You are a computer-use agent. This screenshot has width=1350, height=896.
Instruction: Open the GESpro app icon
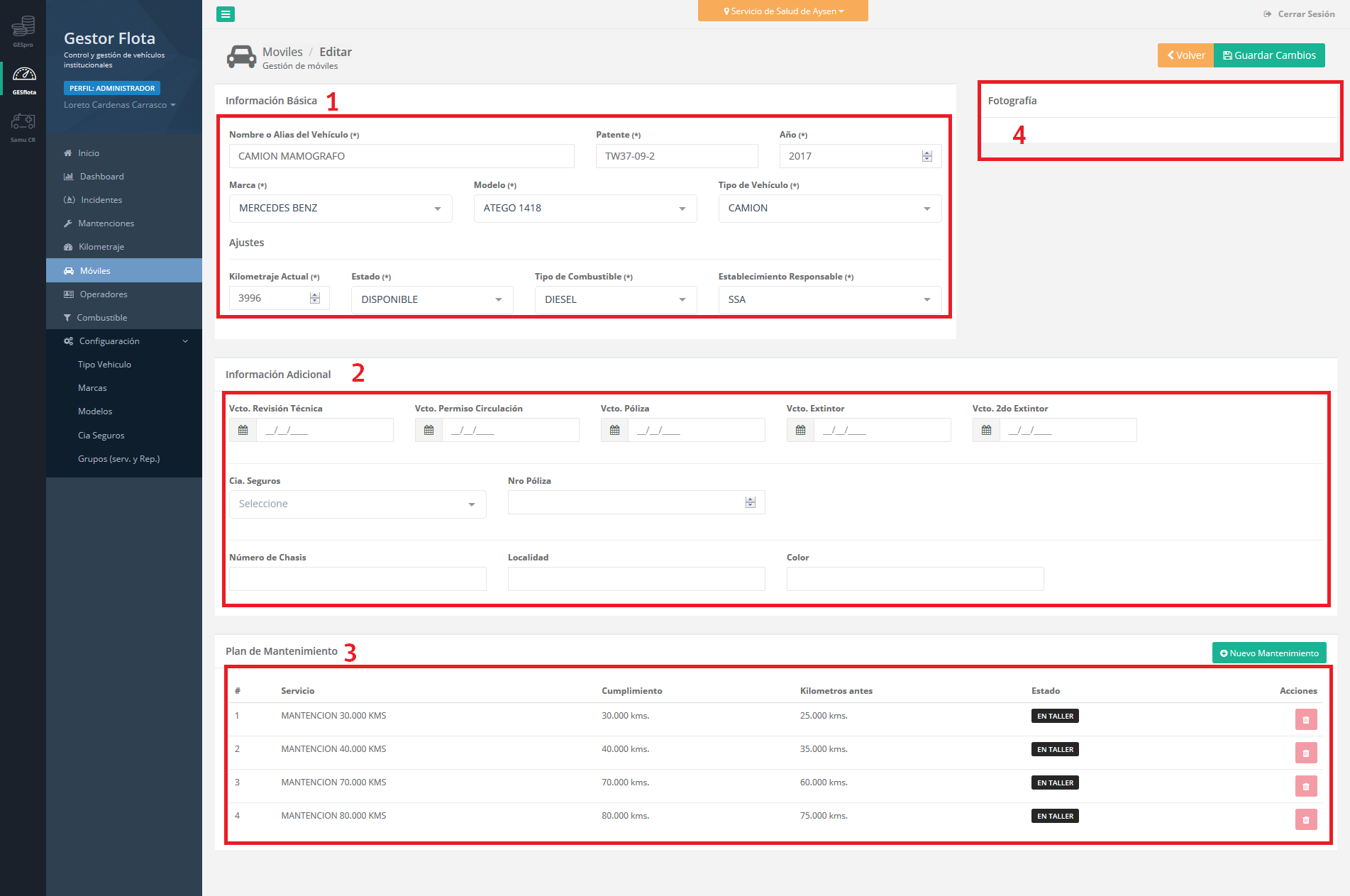23,30
